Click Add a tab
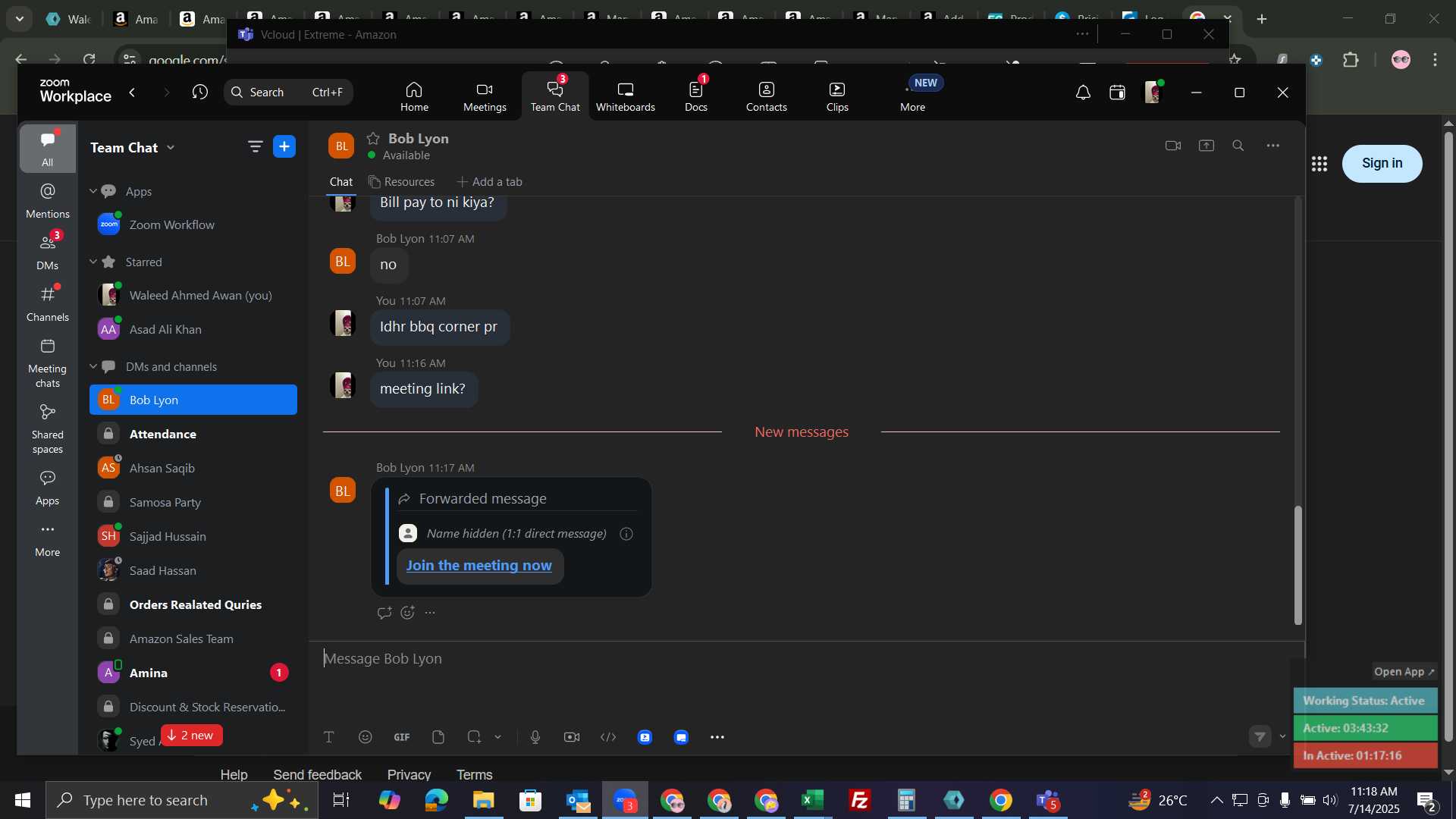Viewport: 1456px width, 819px height. [x=490, y=182]
